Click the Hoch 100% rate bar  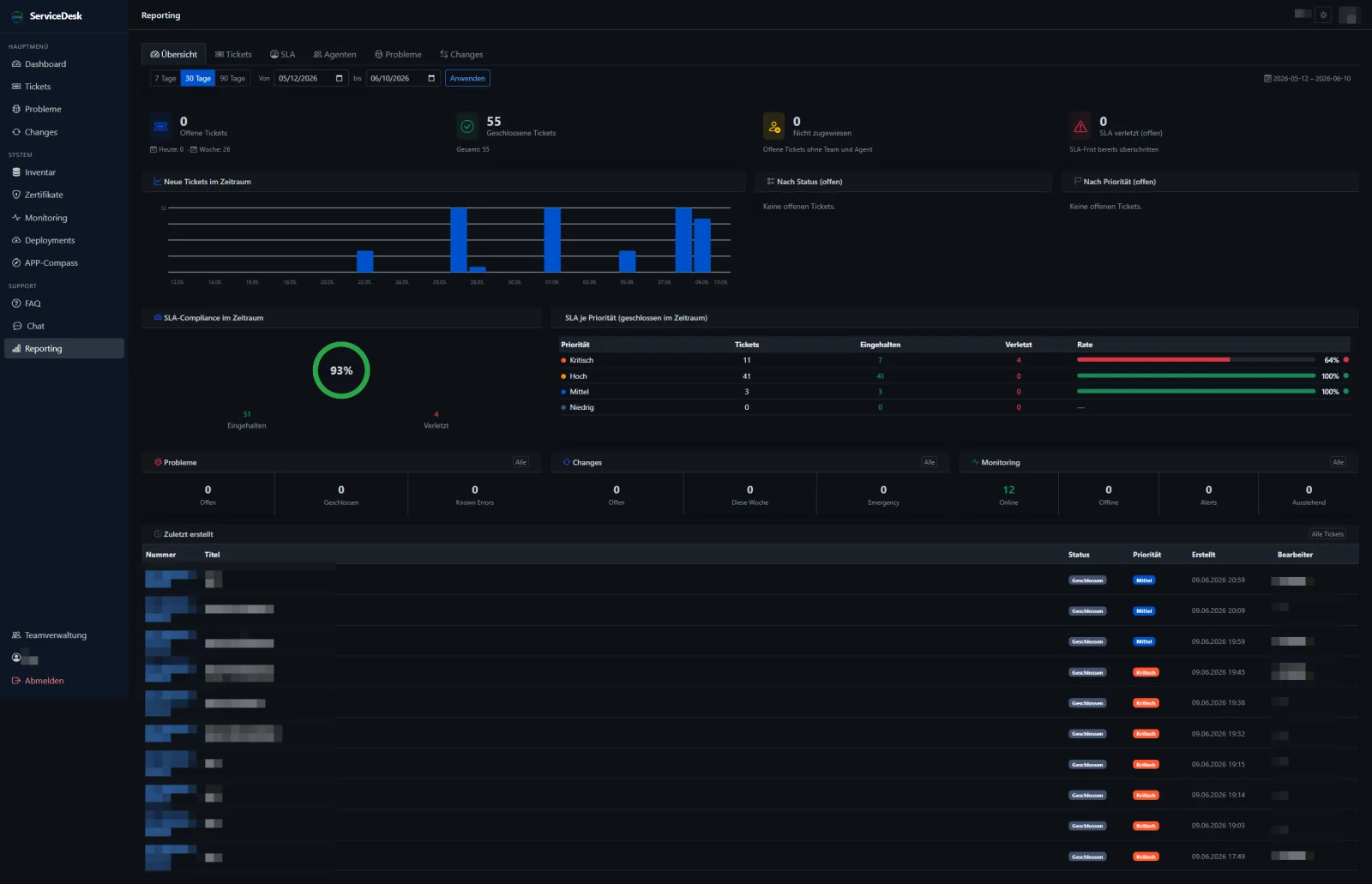coord(1195,376)
